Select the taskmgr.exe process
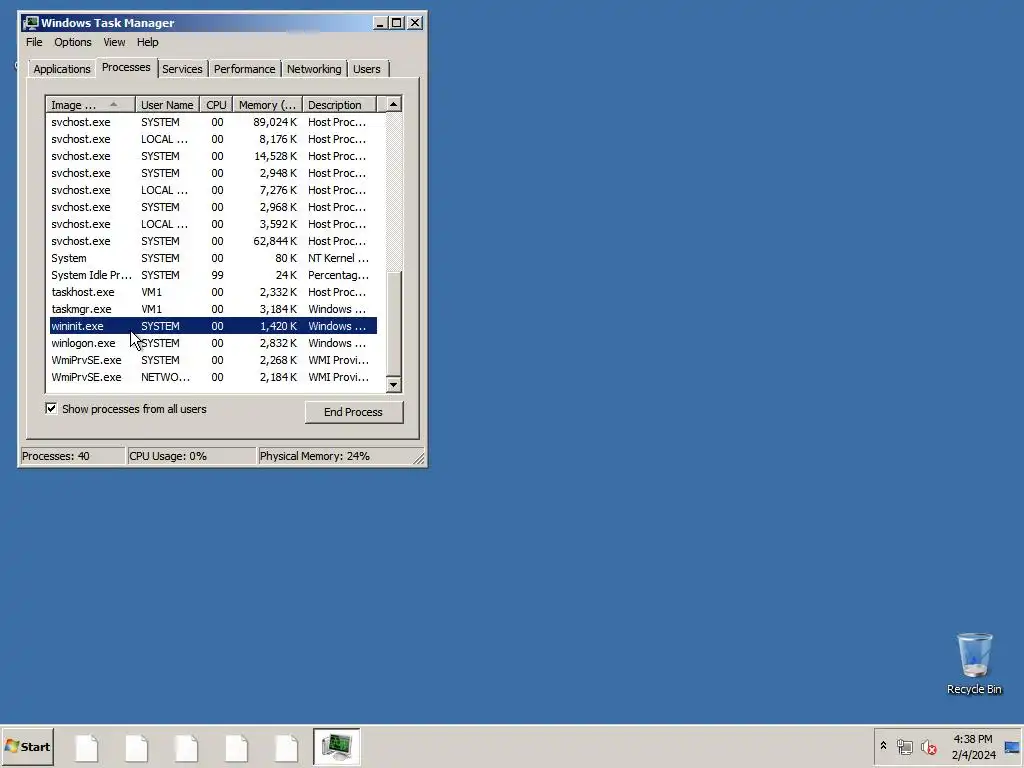 coord(213,309)
